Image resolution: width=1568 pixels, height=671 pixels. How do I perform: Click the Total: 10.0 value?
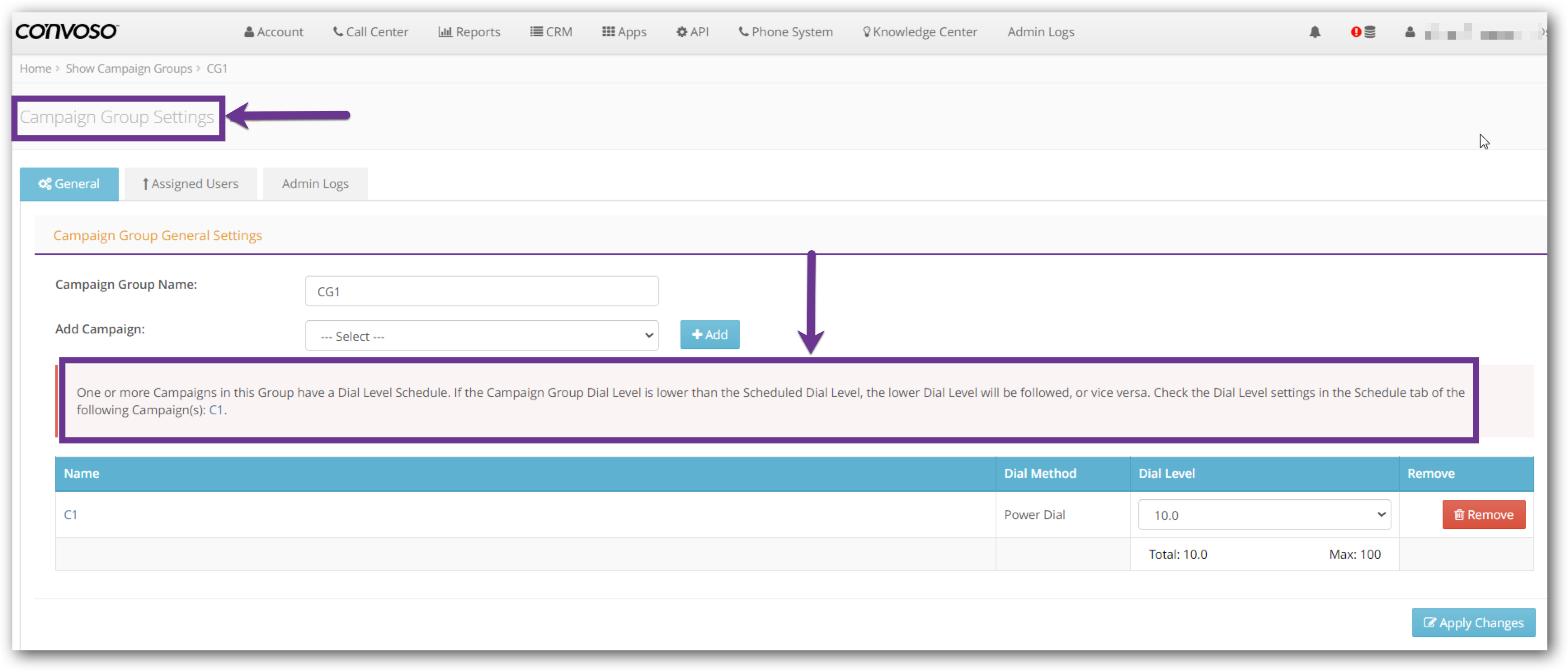pyautogui.click(x=1178, y=554)
